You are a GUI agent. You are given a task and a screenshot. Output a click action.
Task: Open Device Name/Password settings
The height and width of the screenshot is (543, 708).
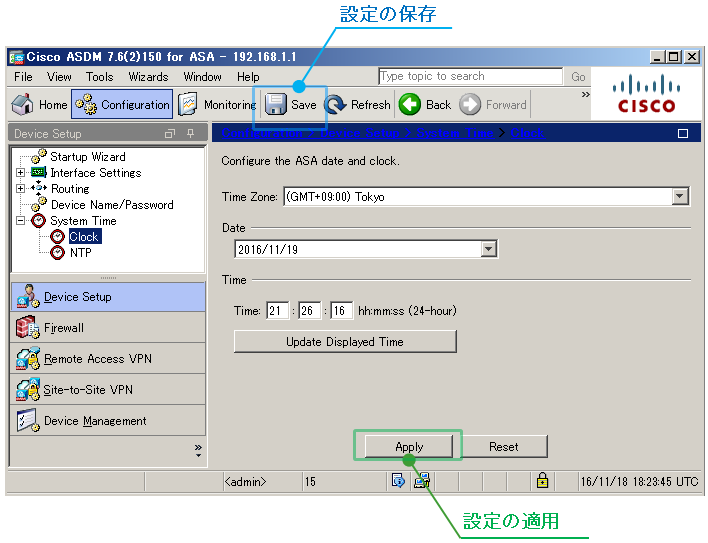[x=112, y=204]
